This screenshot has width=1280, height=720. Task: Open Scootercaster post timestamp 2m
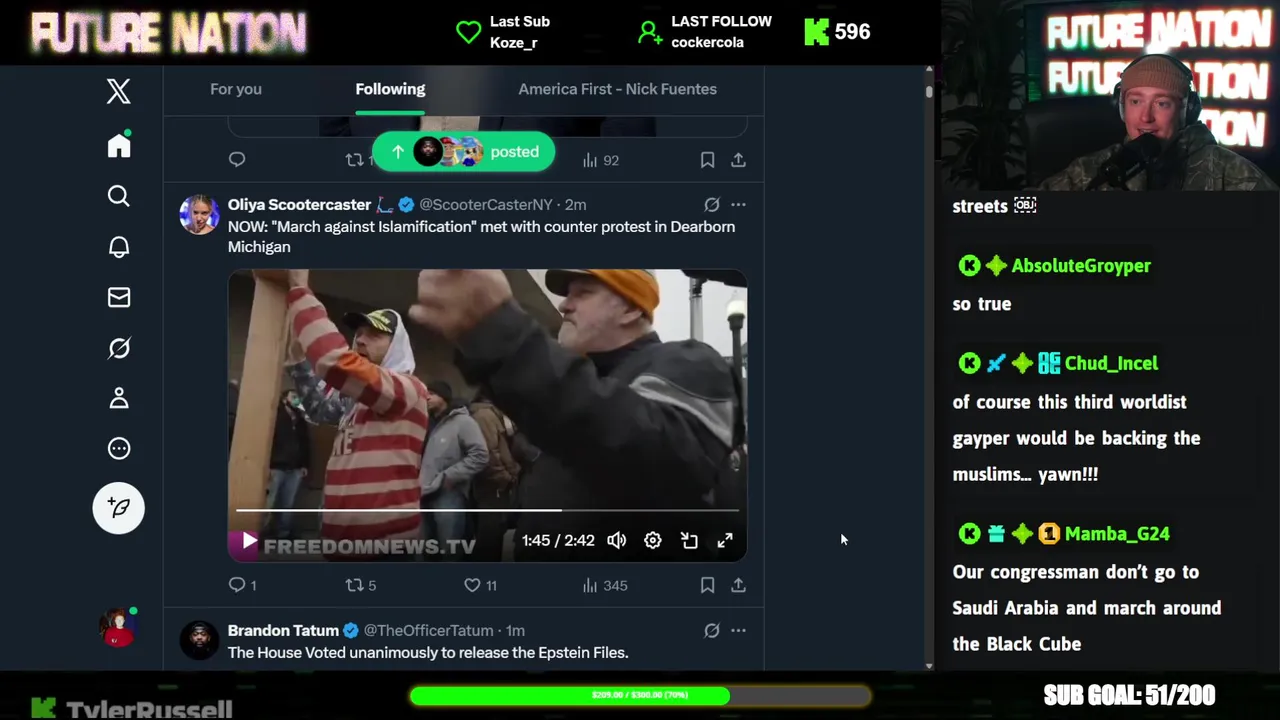575,204
